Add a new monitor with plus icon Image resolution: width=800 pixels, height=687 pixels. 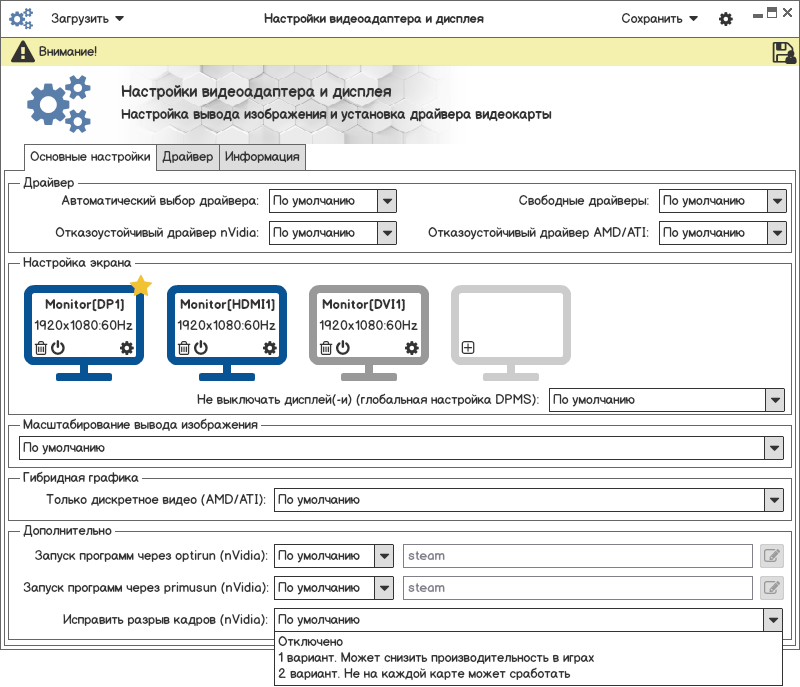pyautogui.click(x=468, y=348)
